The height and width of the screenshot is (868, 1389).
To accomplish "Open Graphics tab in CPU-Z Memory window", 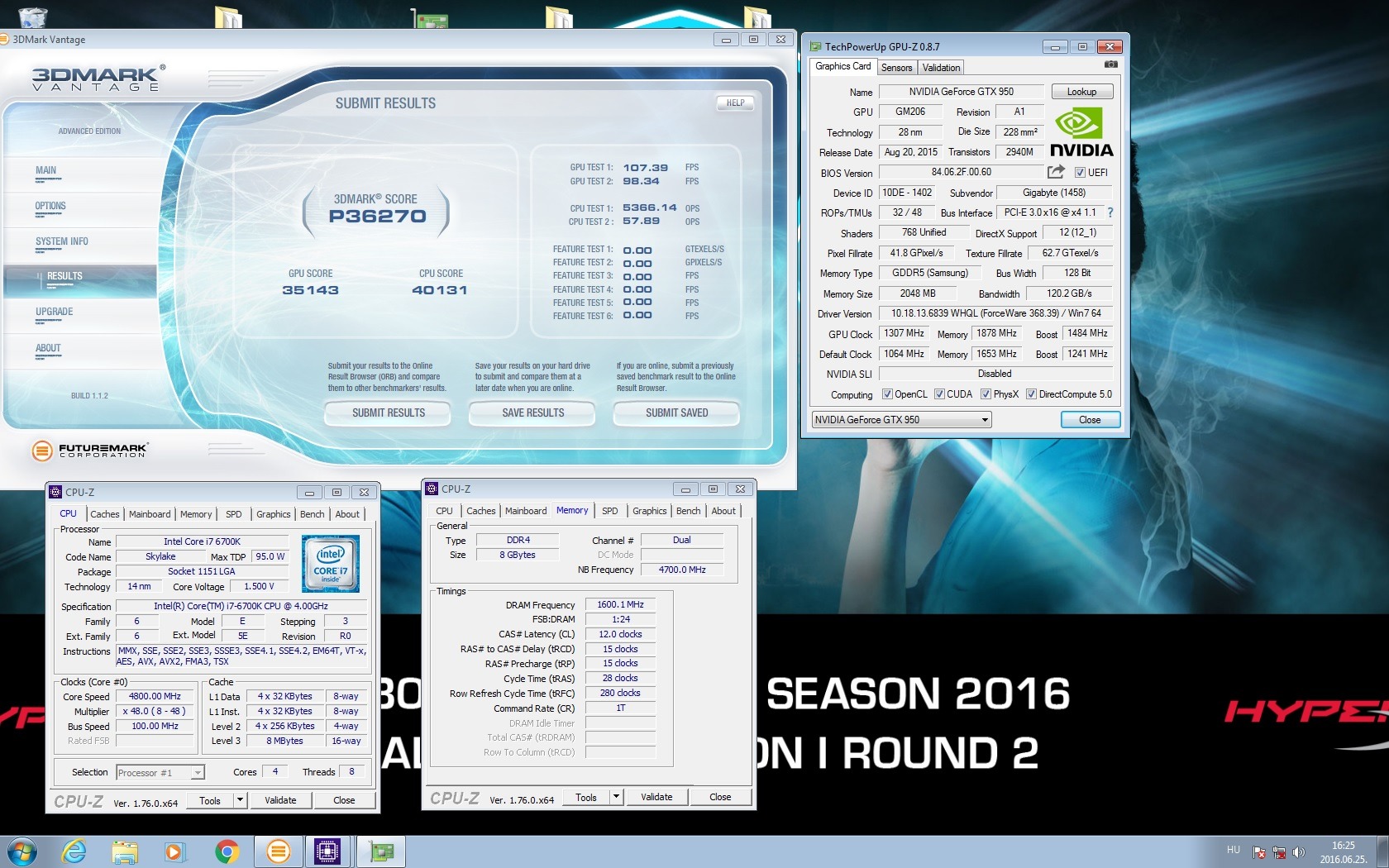I will [x=650, y=511].
